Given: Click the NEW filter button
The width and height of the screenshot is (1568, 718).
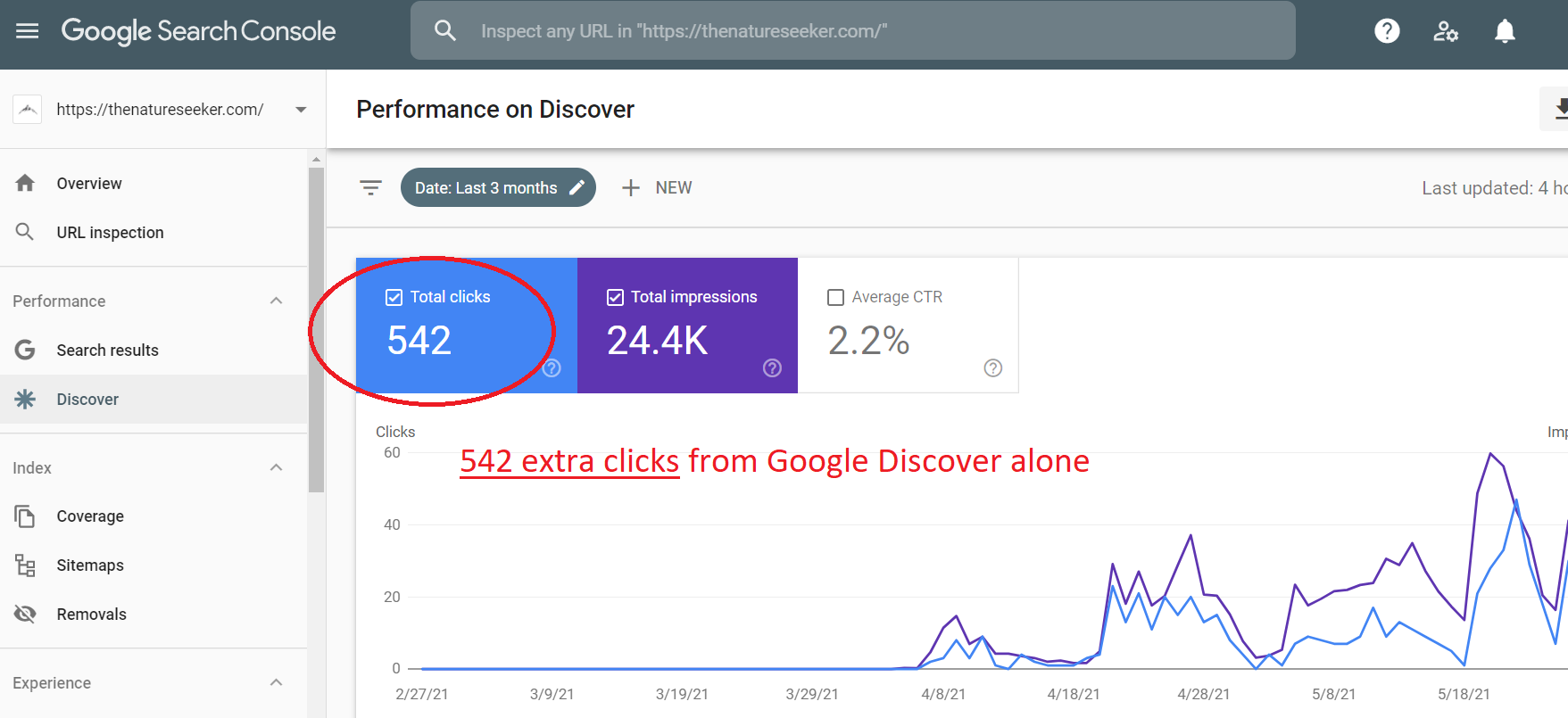Looking at the screenshot, I should tap(657, 187).
